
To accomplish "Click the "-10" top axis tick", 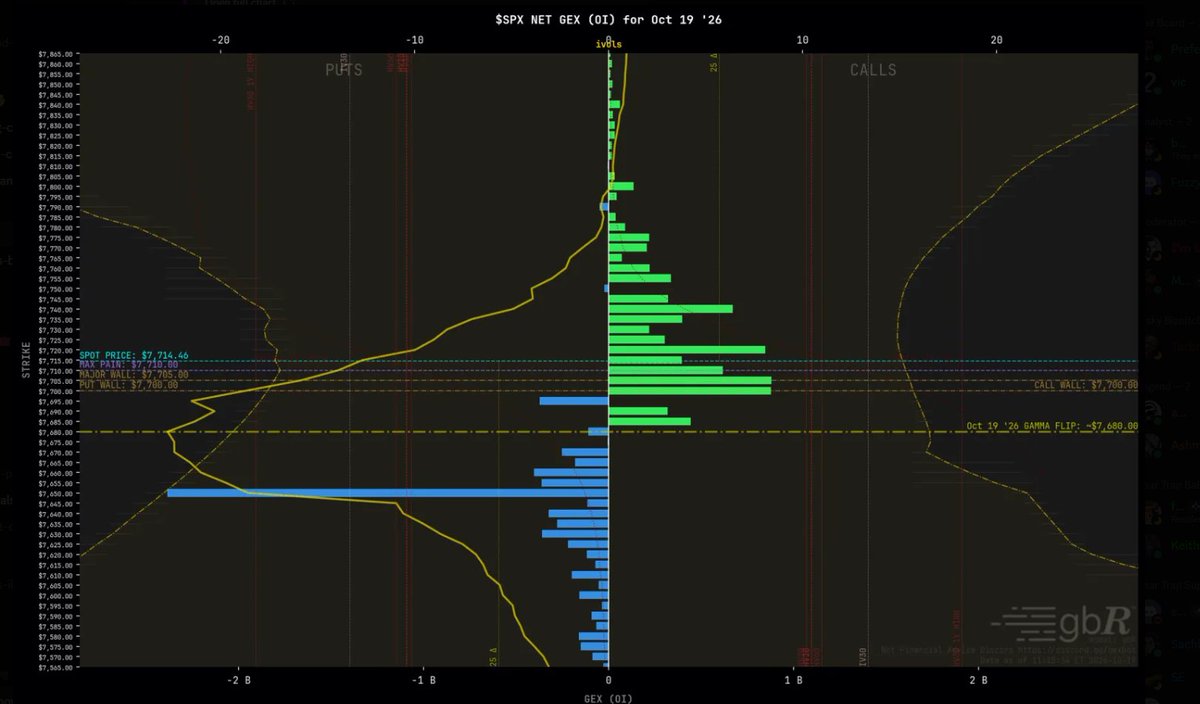I will [415, 40].
